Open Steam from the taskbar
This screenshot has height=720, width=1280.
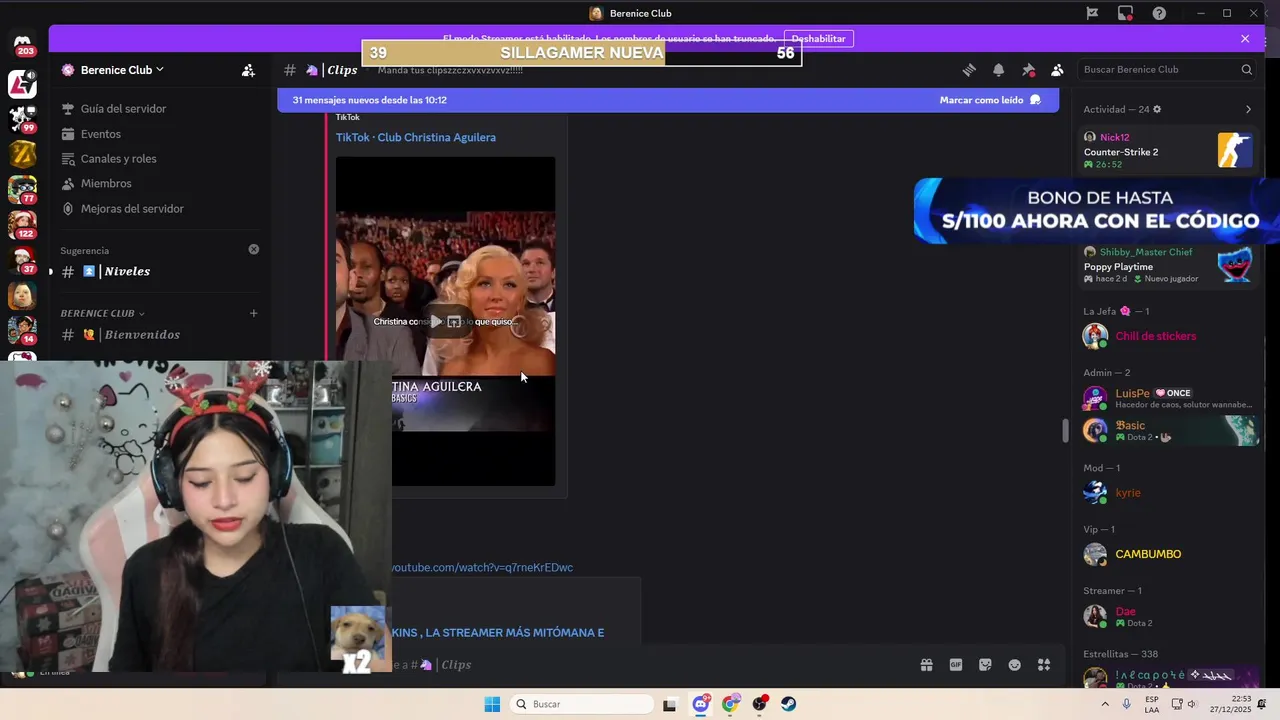[x=789, y=704]
